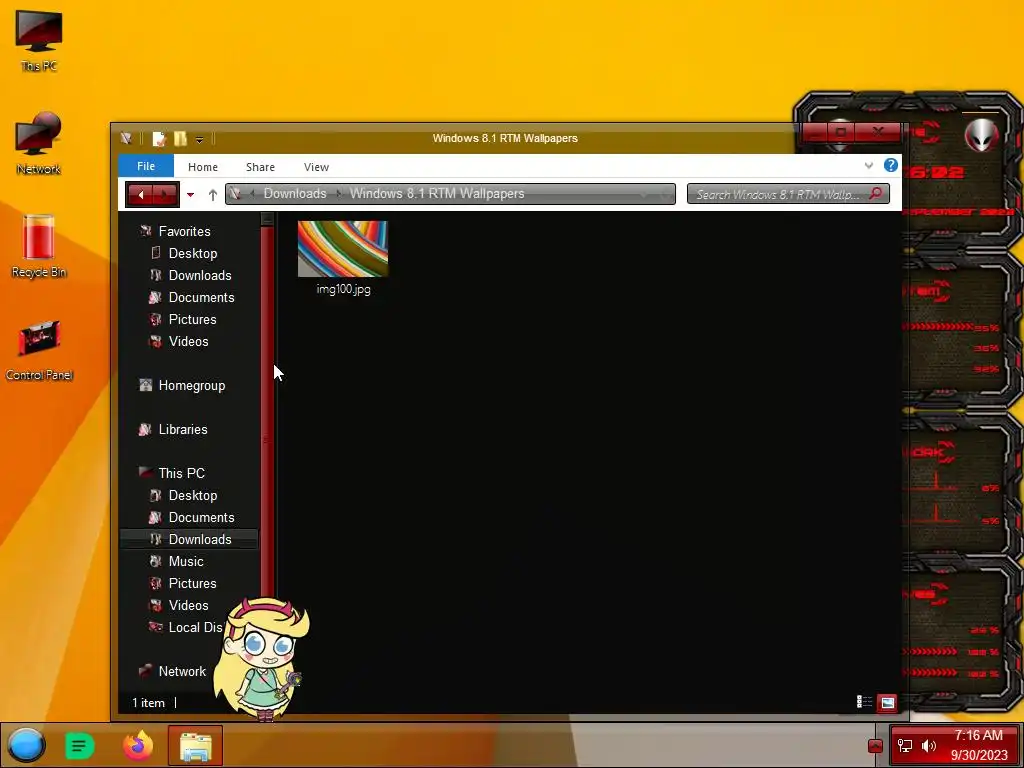Click the New folder icon in title bar
Viewport: 1024px width, 768px height.
(180, 138)
